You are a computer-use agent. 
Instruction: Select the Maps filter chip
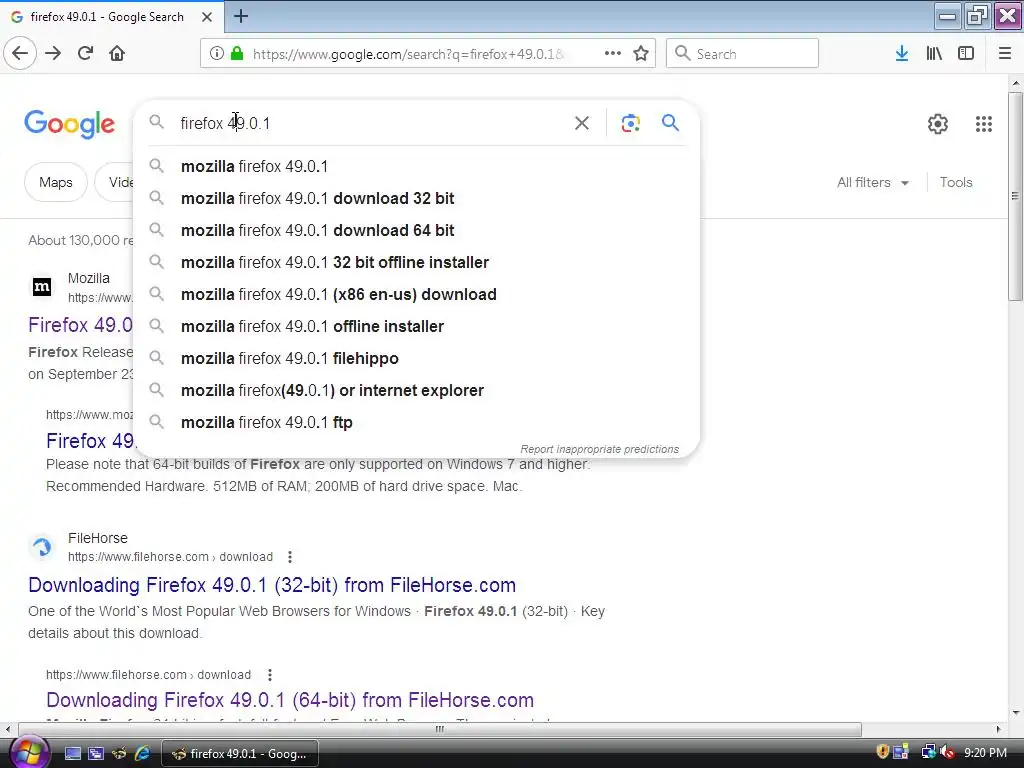click(x=56, y=182)
